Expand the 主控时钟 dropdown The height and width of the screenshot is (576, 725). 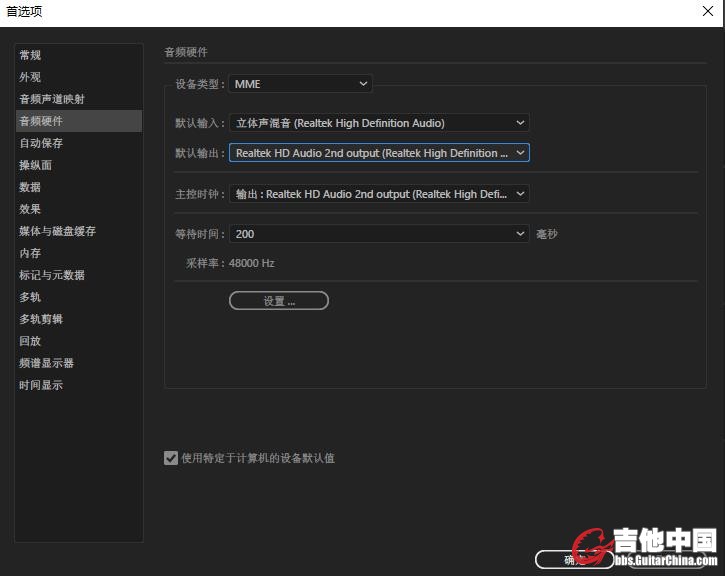coord(379,194)
